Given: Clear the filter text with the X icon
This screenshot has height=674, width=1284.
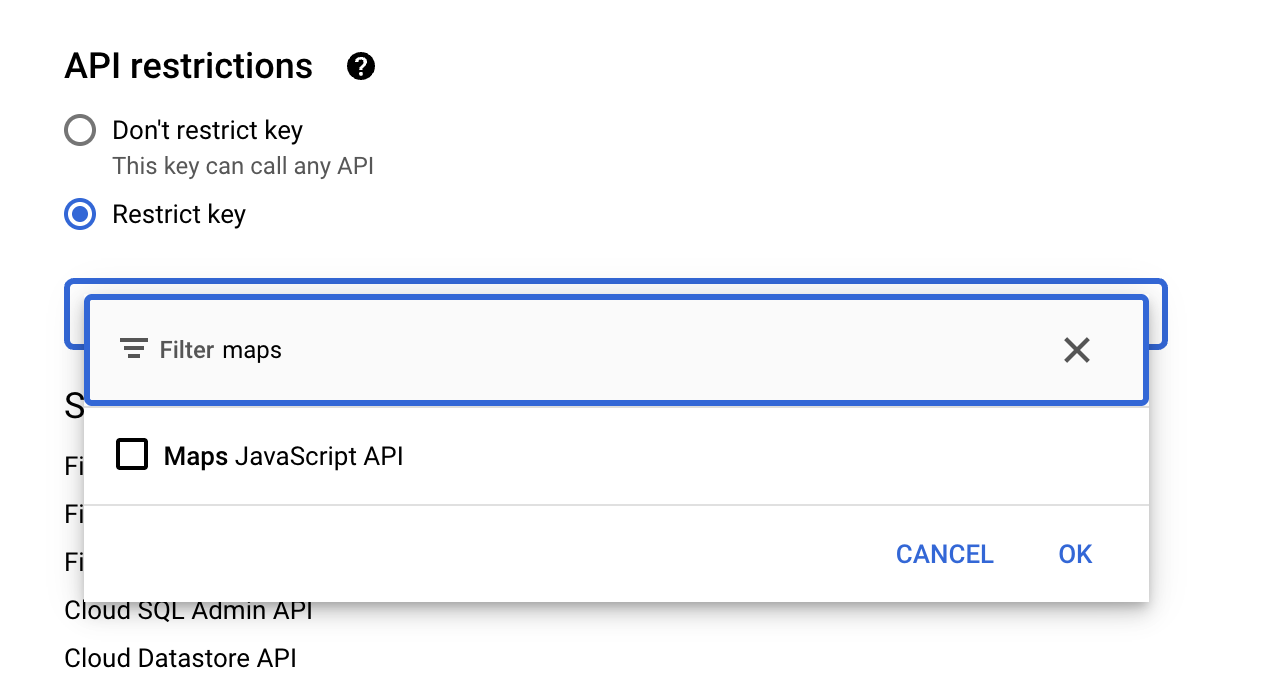Looking at the screenshot, I should pyautogui.click(x=1076, y=350).
